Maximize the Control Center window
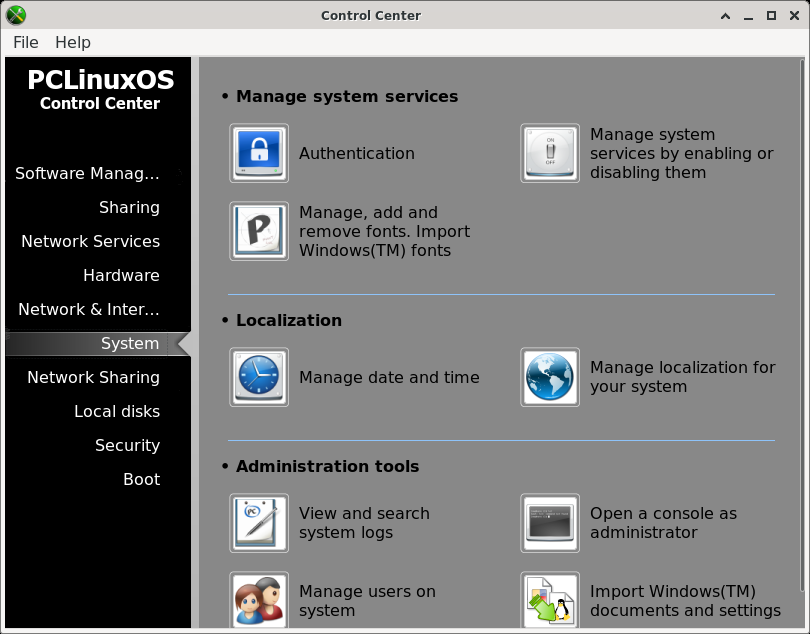810x634 pixels. [x=771, y=16]
